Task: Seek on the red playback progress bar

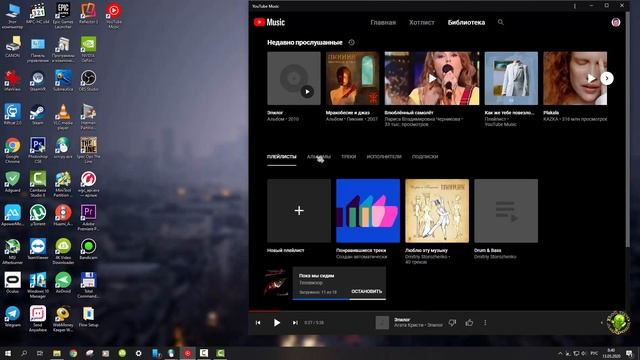Action: point(436,311)
